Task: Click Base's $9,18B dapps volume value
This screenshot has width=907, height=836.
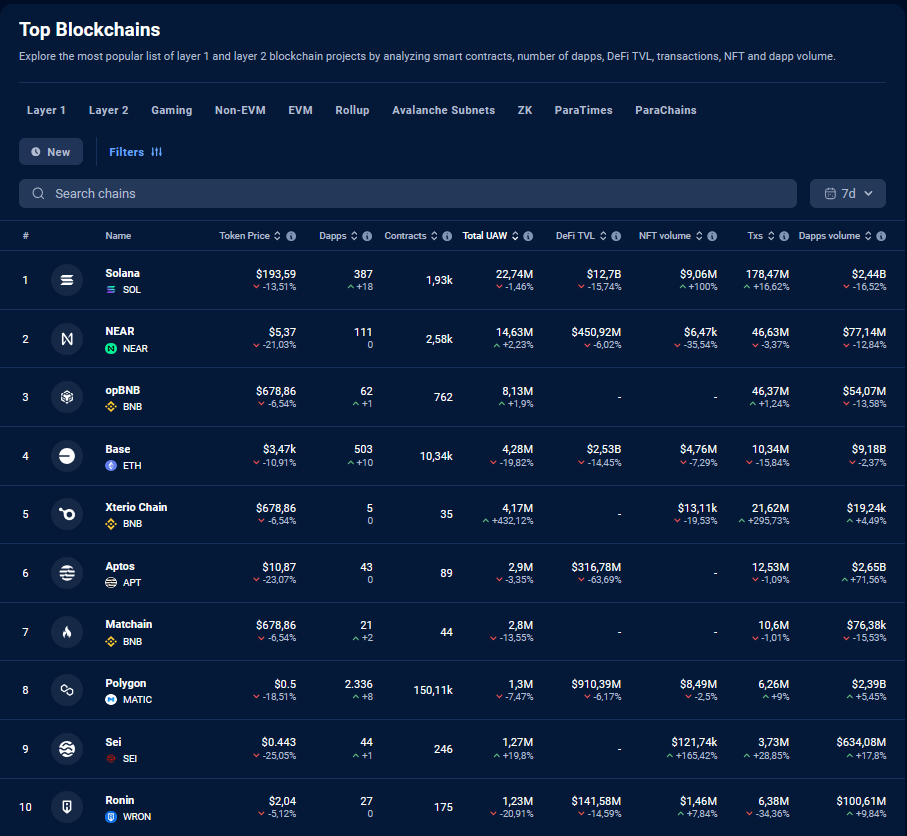Action: tap(869, 450)
